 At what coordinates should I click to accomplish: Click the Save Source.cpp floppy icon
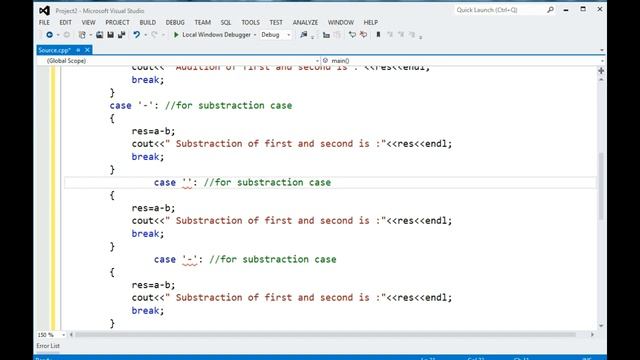110,35
